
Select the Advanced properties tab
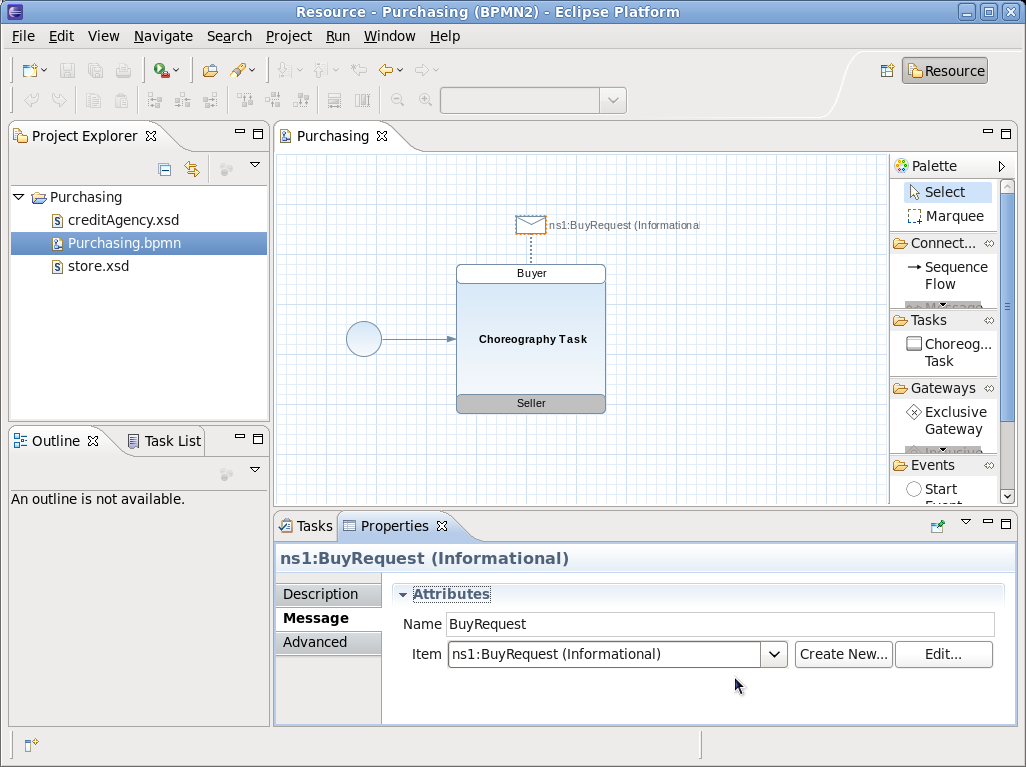click(x=328, y=642)
